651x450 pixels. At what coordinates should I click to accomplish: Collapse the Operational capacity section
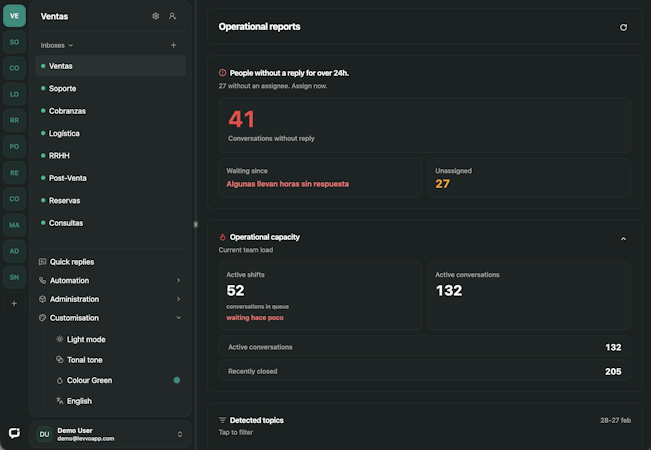tap(624, 238)
